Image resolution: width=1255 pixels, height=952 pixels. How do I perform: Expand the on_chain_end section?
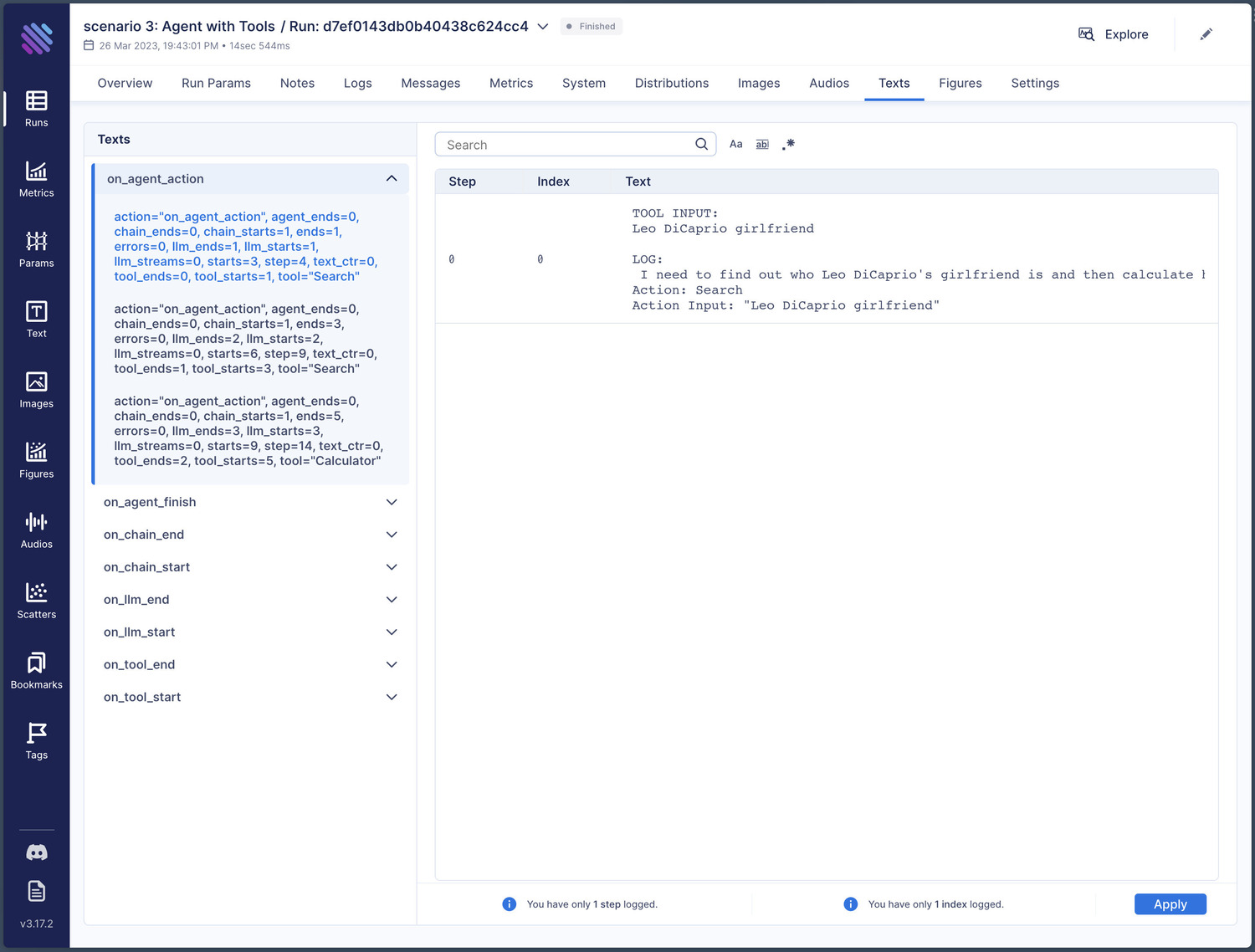[249, 535]
